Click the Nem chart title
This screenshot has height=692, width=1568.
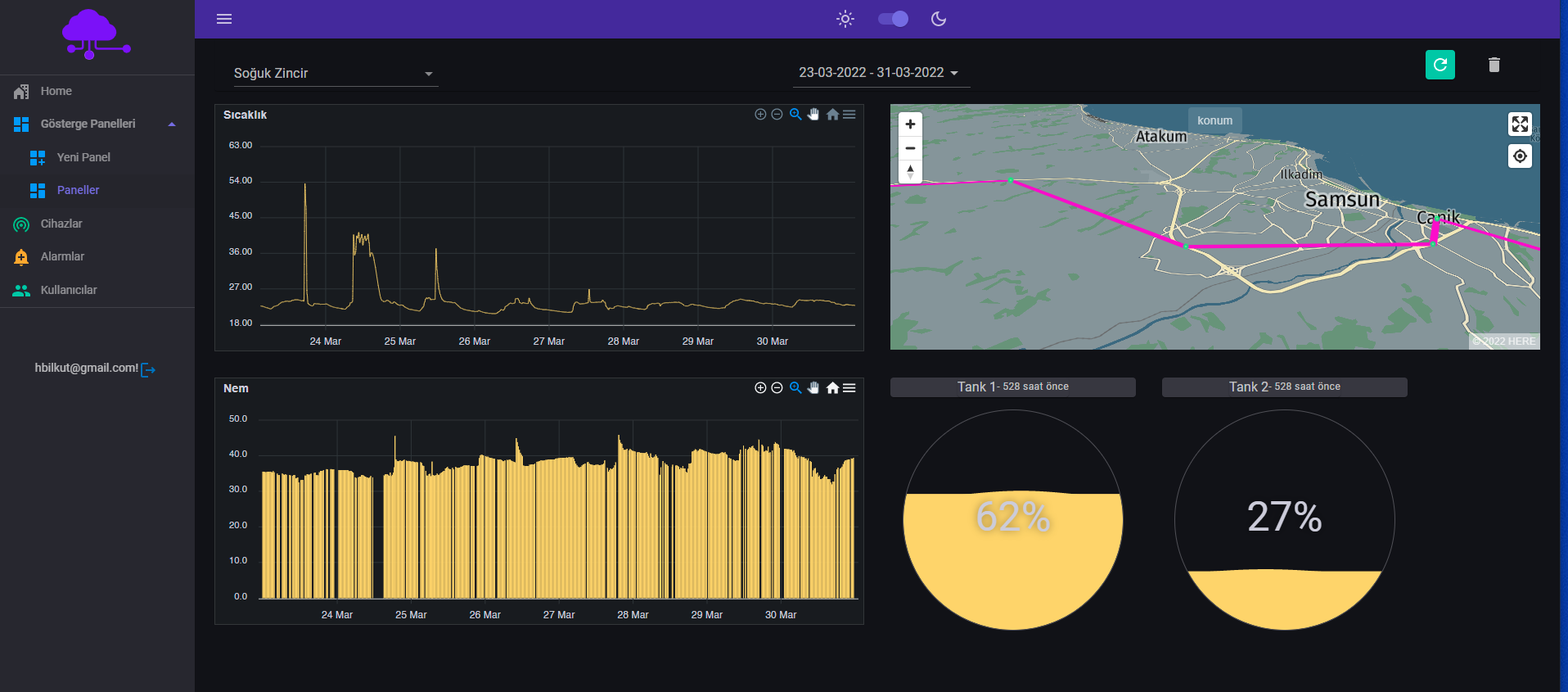pos(236,388)
